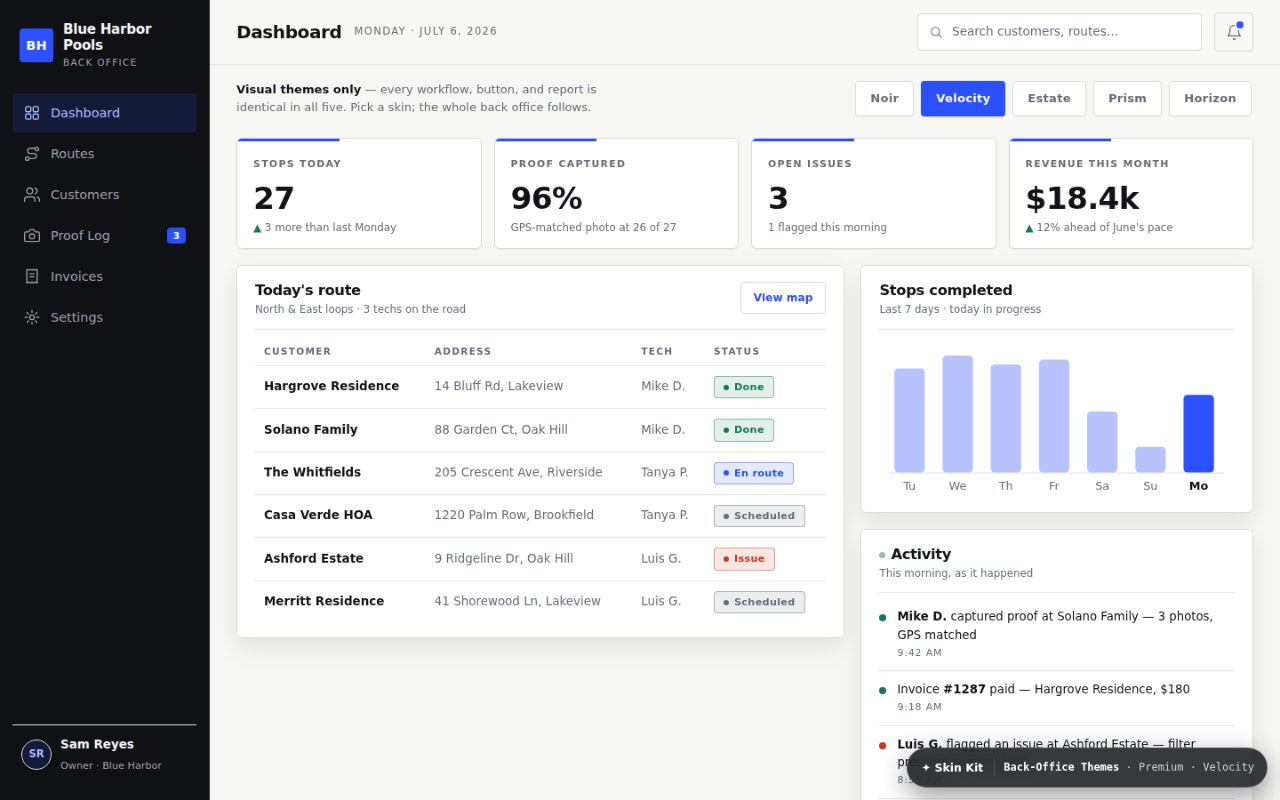
Task: Focus the Search customers, routes field
Action: coord(1059,32)
